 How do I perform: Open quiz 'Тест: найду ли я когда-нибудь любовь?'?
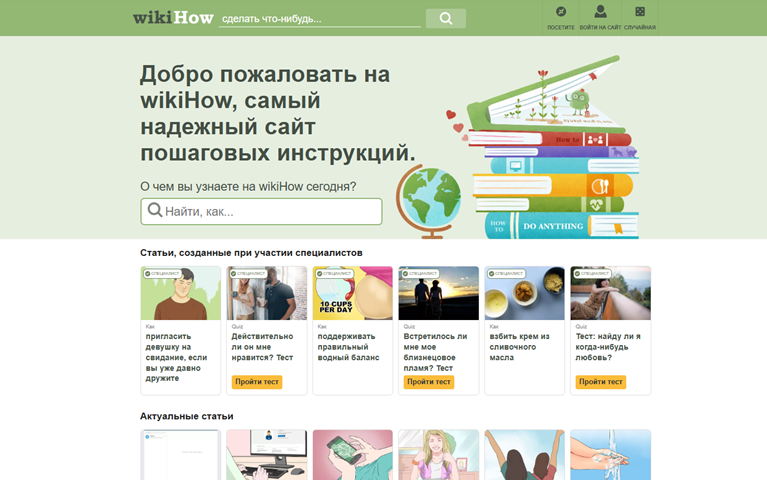click(x=608, y=347)
